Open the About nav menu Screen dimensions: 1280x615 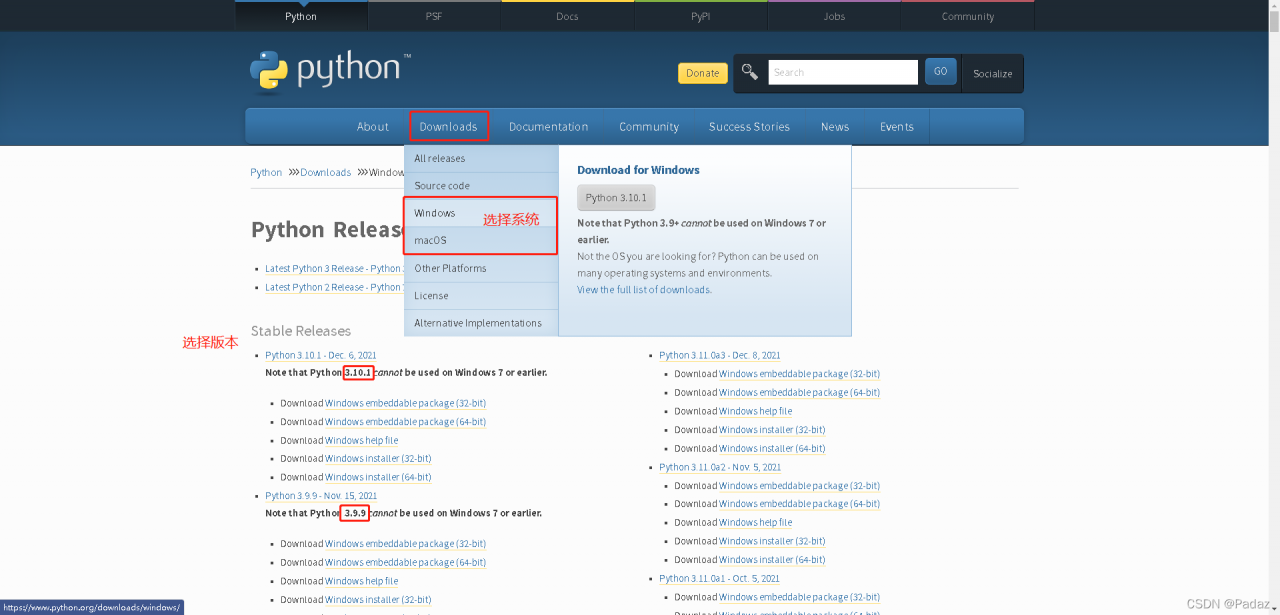click(x=373, y=127)
